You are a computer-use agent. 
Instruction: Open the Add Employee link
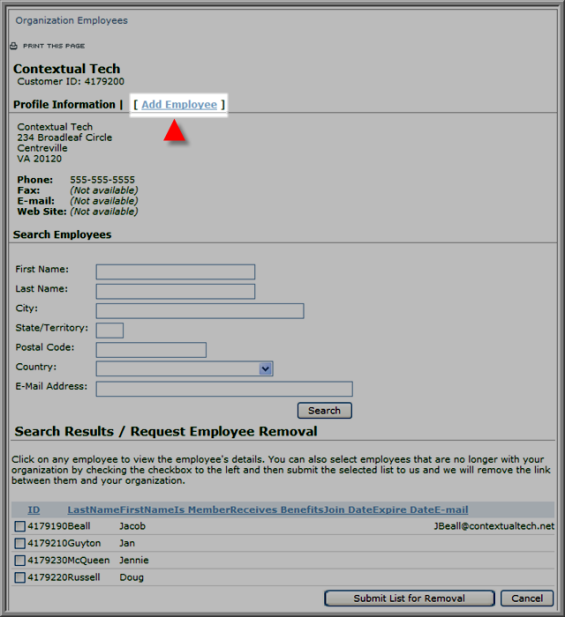179,105
